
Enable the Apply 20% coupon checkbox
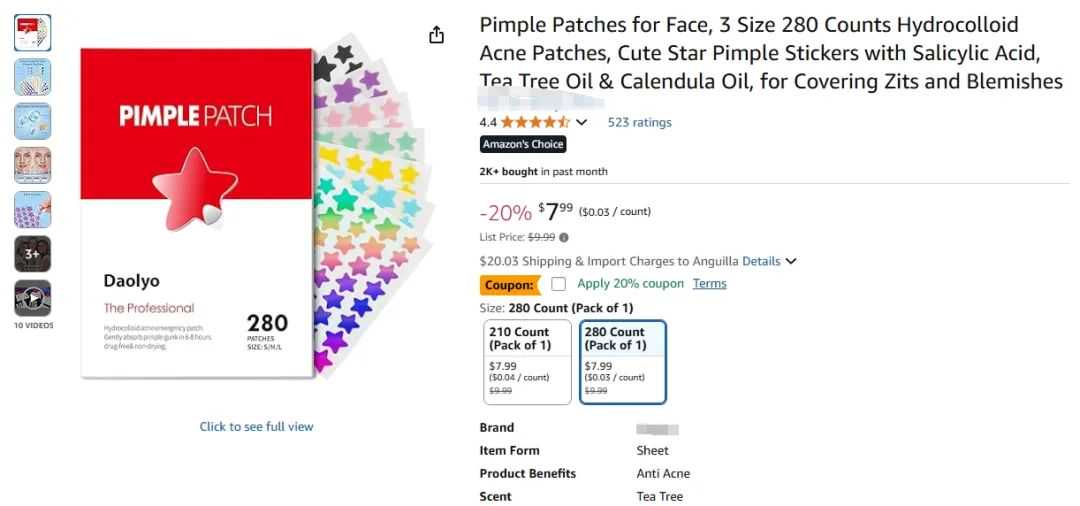tap(558, 284)
